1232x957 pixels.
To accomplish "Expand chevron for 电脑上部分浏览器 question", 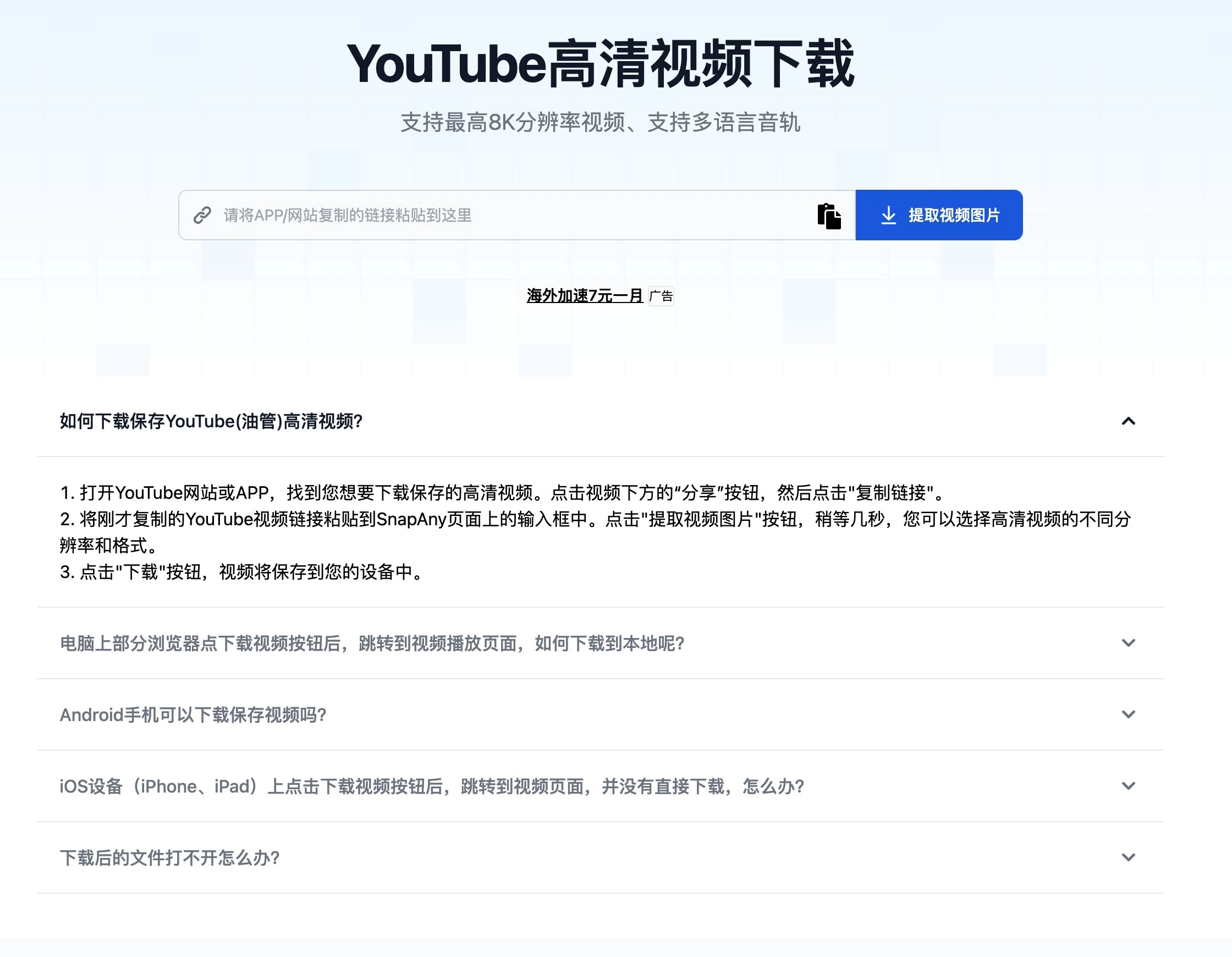I will click(x=1128, y=643).
